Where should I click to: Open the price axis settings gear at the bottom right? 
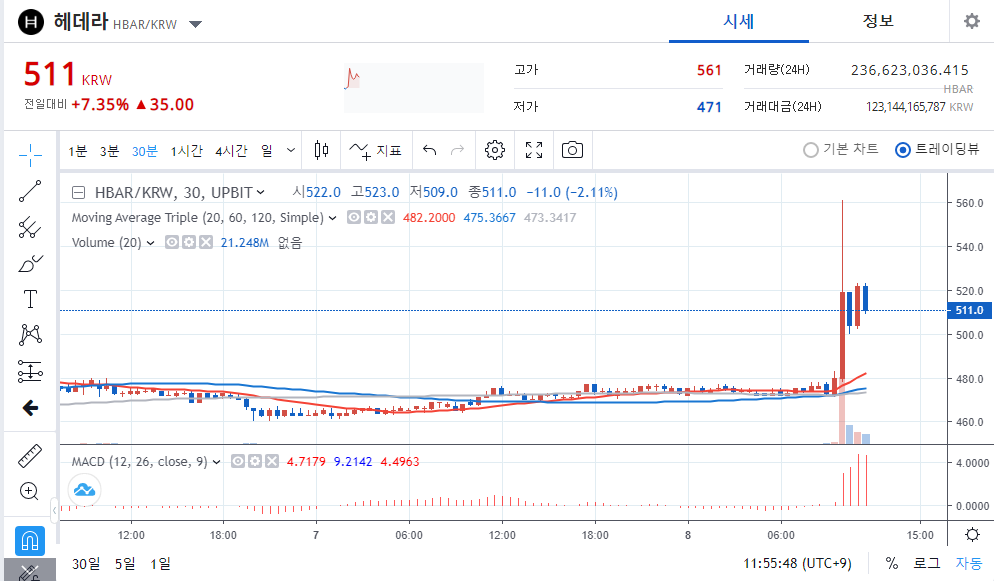point(972,535)
